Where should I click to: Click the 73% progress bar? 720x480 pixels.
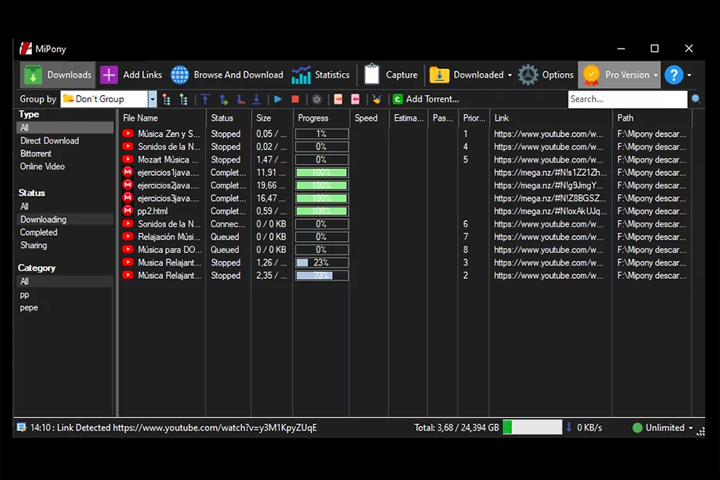click(321, 276)
